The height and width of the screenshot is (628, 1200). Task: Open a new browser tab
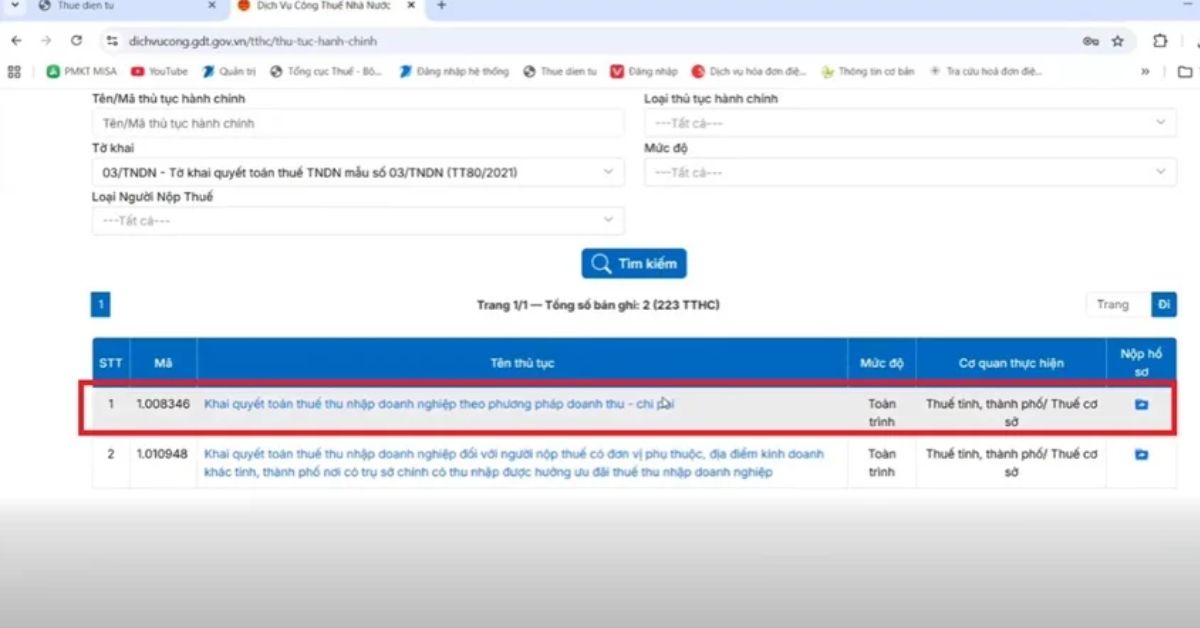coord(442,6)
